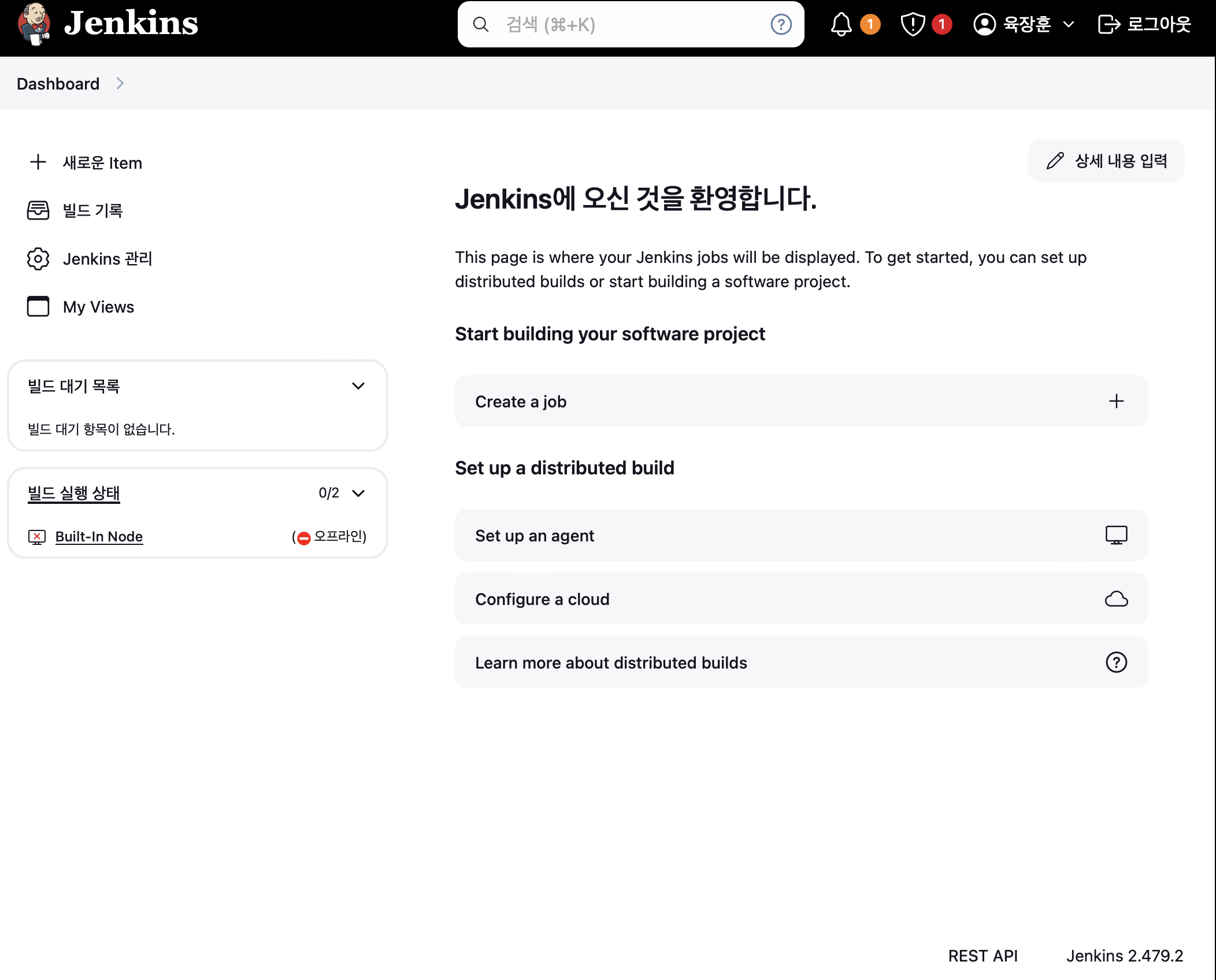This screenshot has width=1216, height=980.
Task: Click 빌드 기록 inbox icon
Action: point(38,210)
